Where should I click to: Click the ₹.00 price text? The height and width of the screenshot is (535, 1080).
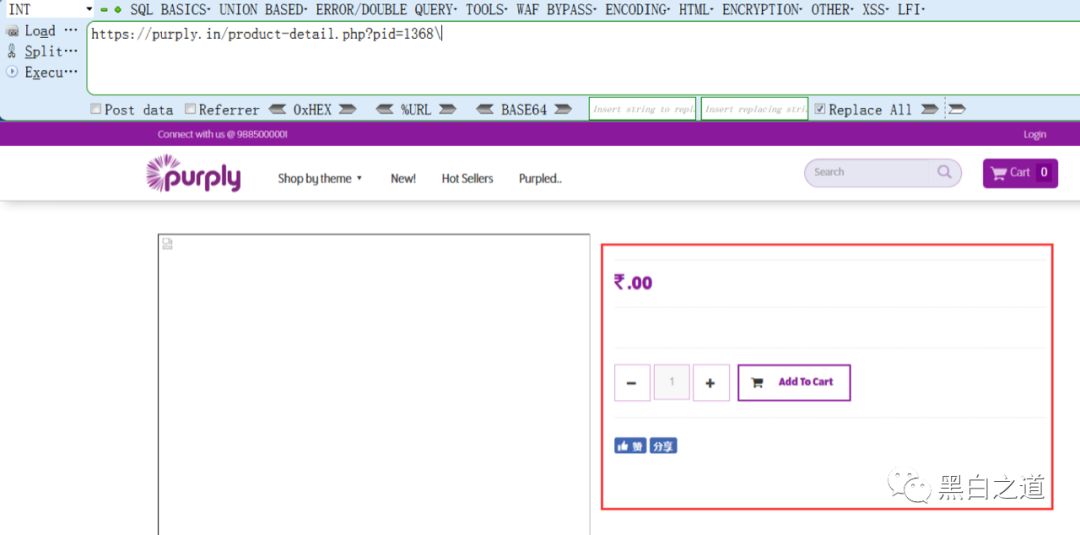click(x=633, y=282)
